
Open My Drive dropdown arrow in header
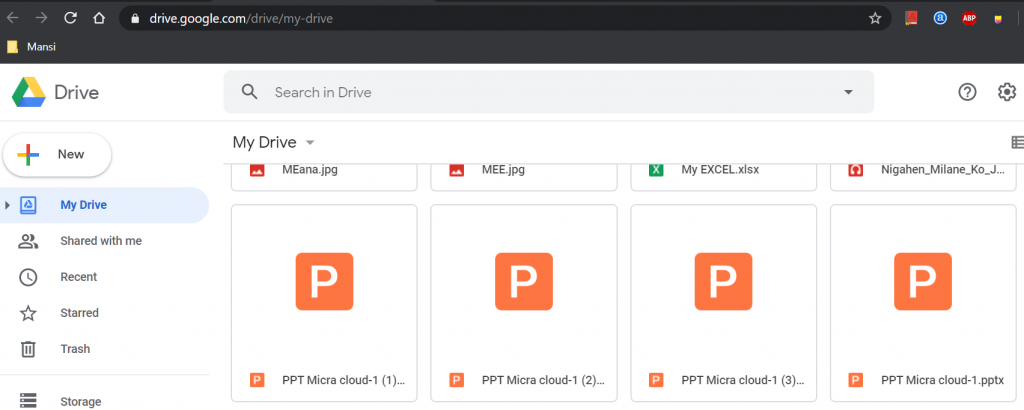310,142
